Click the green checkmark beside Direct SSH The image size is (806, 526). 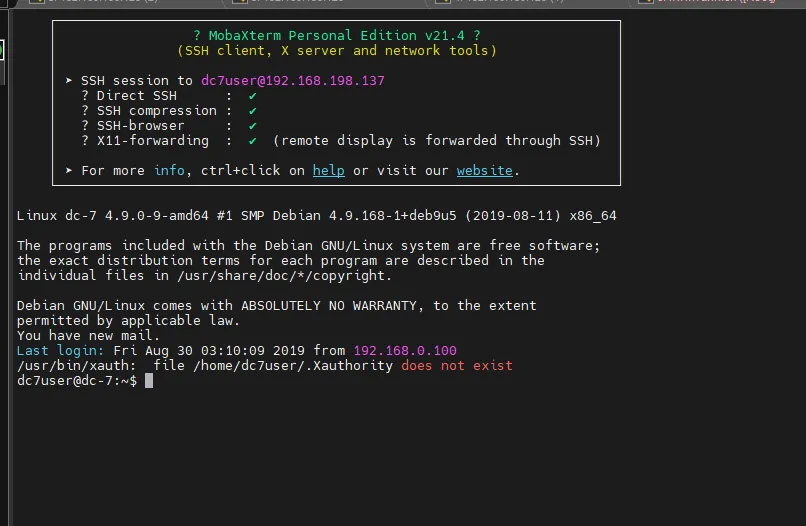252,96
